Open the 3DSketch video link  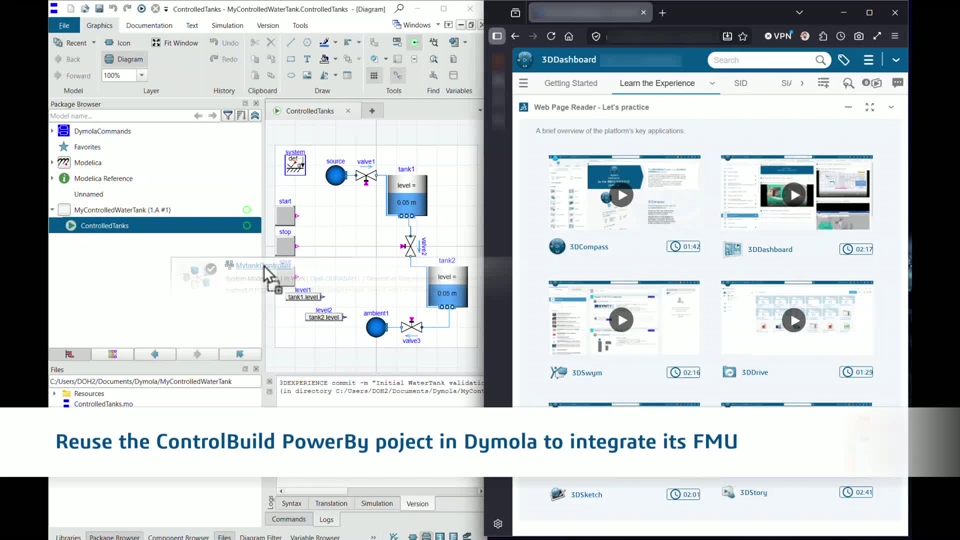586,494
